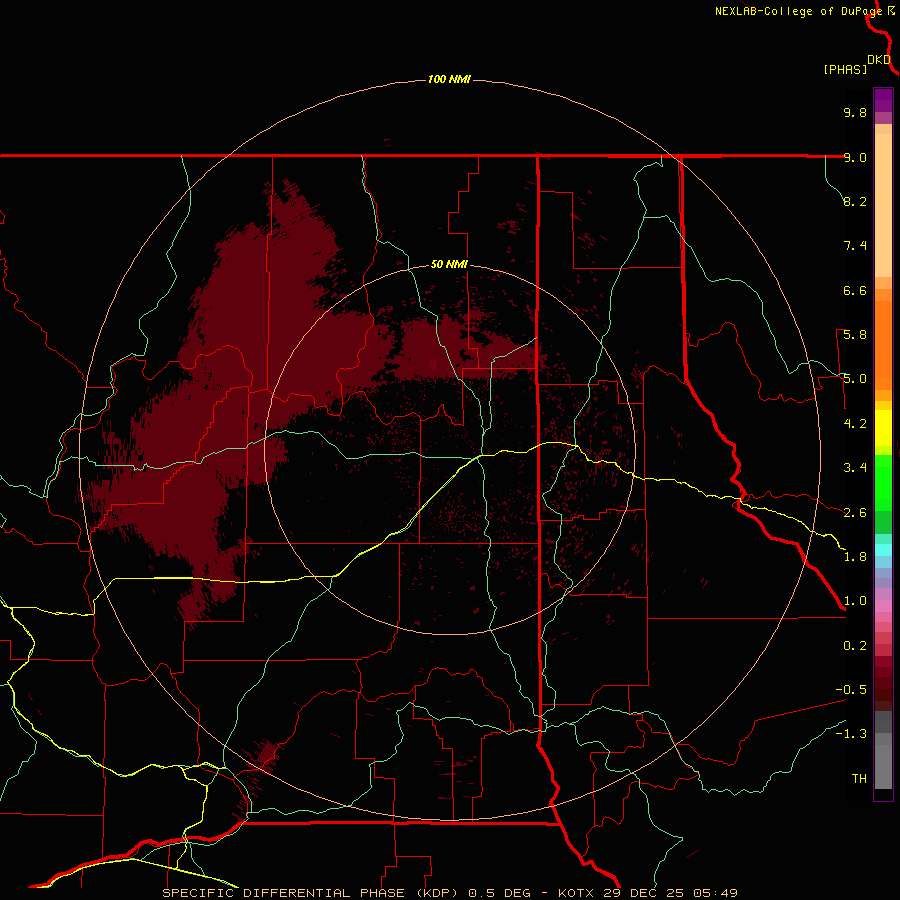Click the 100 NMI range ring label
Screen dimensions: 900x900
[449, 79]
